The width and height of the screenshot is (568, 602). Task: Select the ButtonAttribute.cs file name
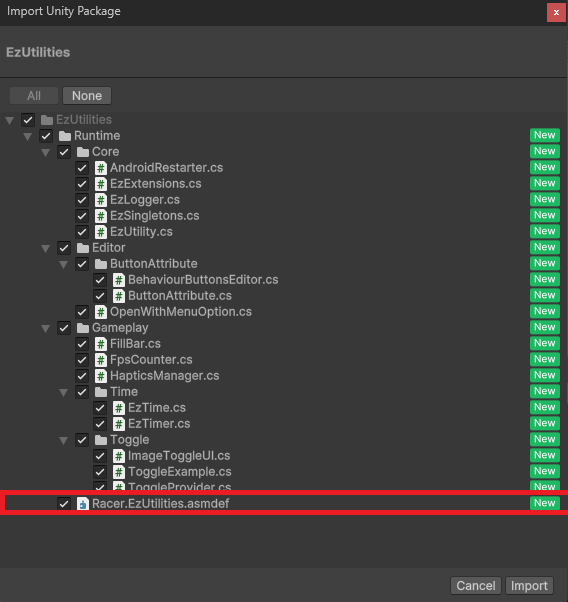point(180,296)
